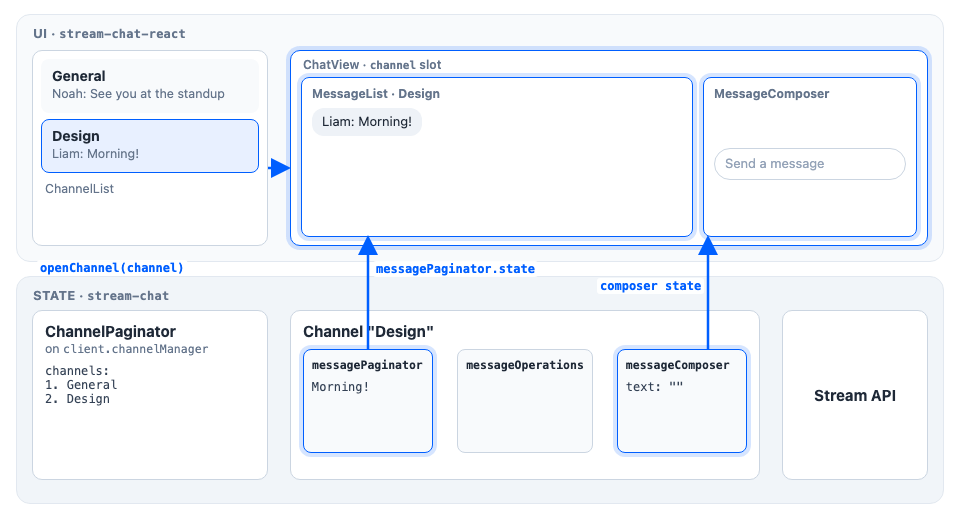Image resolution: width=960 pixels, height=518 pixels.
Task: Click the MessageComposer panel title
Action: (x=771, y=94)
